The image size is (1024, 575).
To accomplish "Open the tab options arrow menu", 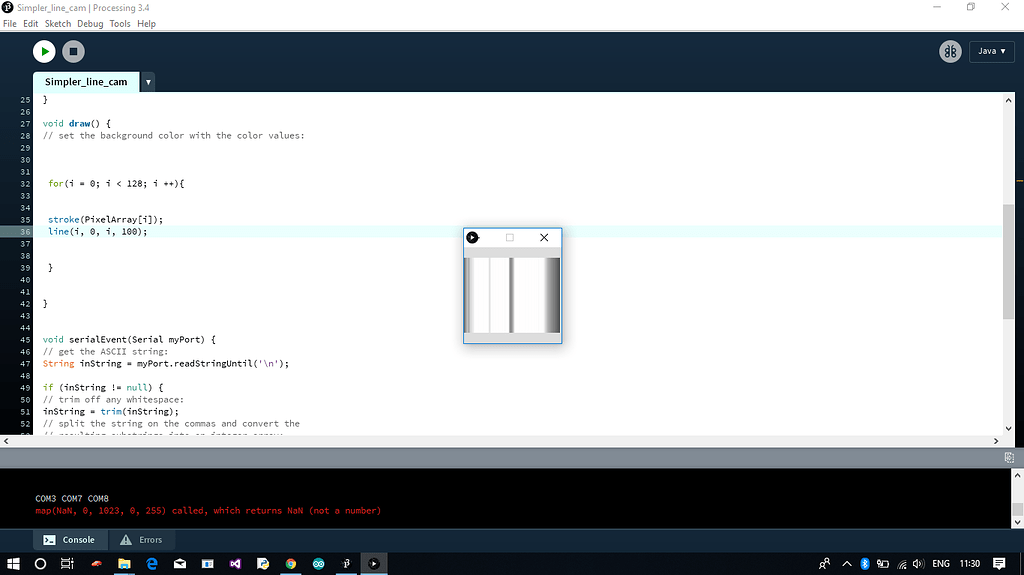I will coord(148,82).
